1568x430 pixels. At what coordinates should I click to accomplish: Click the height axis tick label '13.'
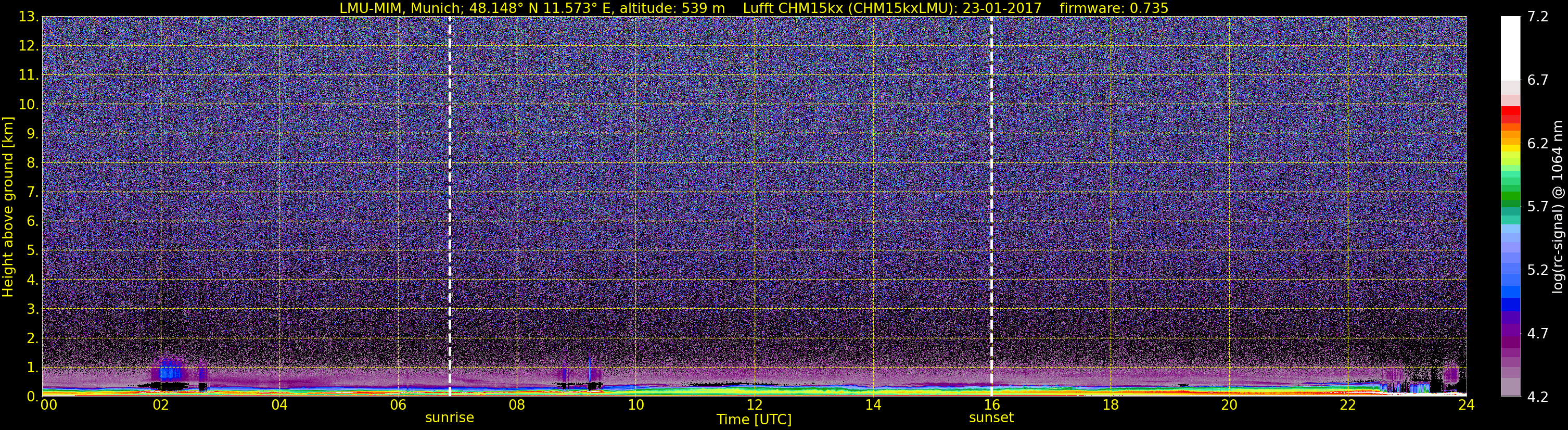[29, 17]
